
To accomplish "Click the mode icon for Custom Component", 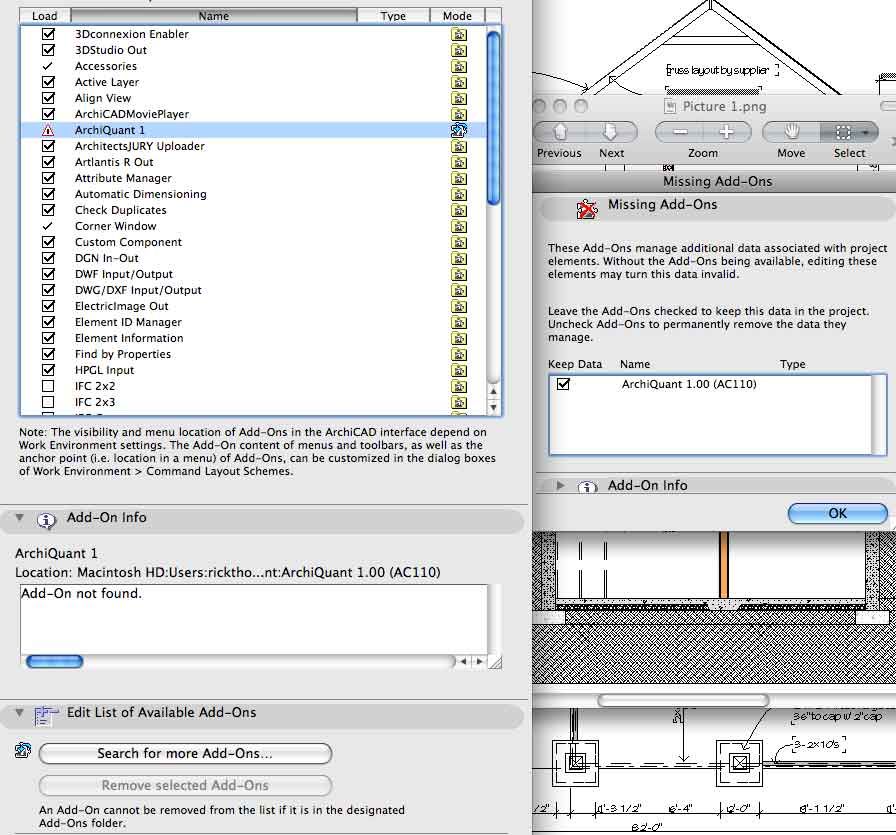I will coord(458,242).
